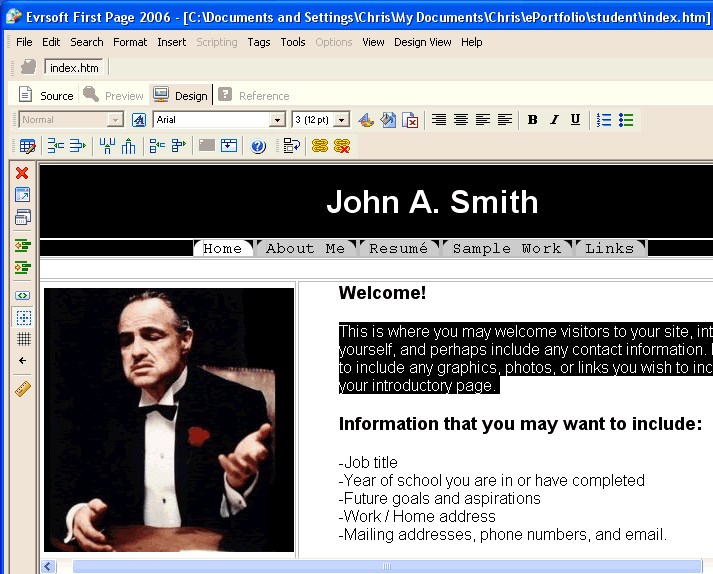This screenshot has width=713, height=574.
Task: Toggle the grid display in sidebar
Action: 22,339
